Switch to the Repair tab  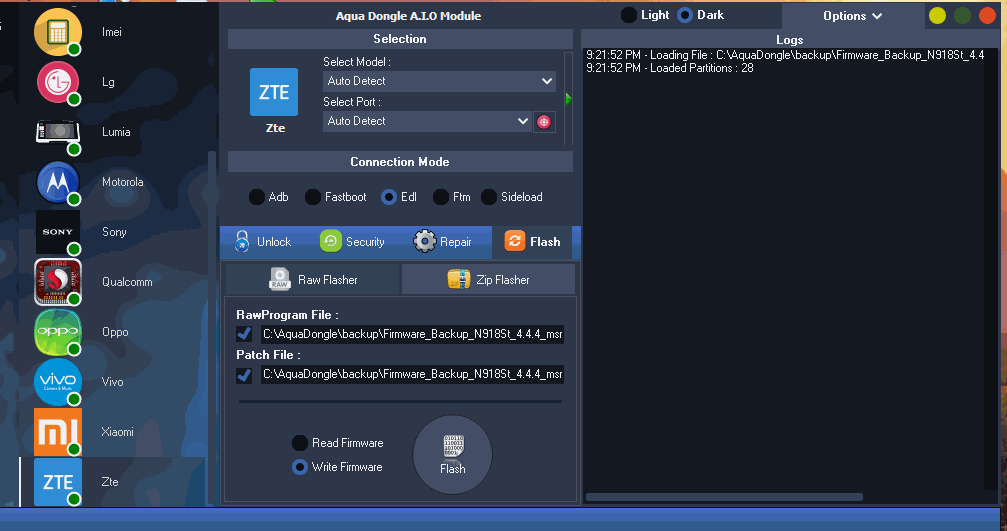[443, 241]
